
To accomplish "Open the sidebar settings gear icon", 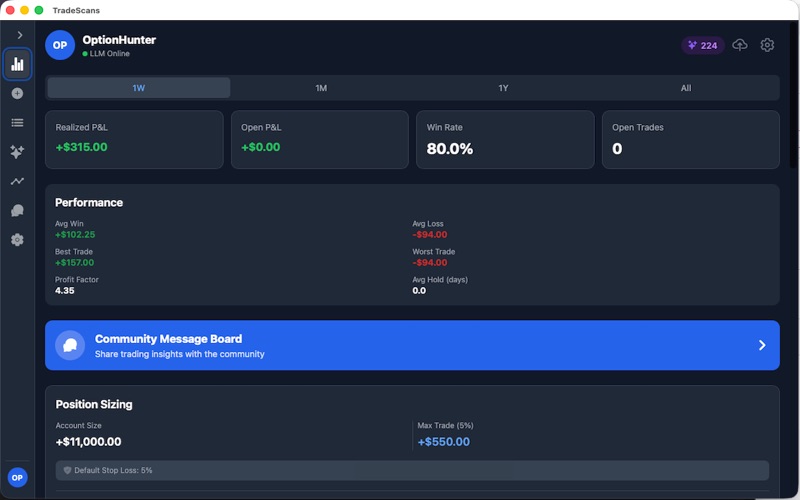I will point(17,239).
